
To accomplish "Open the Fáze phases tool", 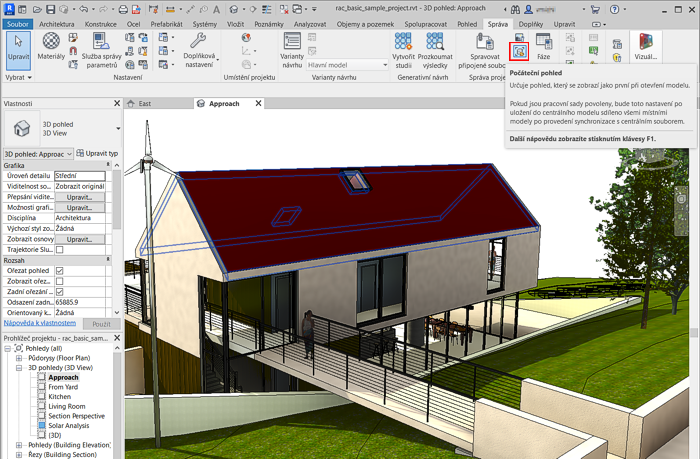I will pyautogui.click(x=545, y=47).
